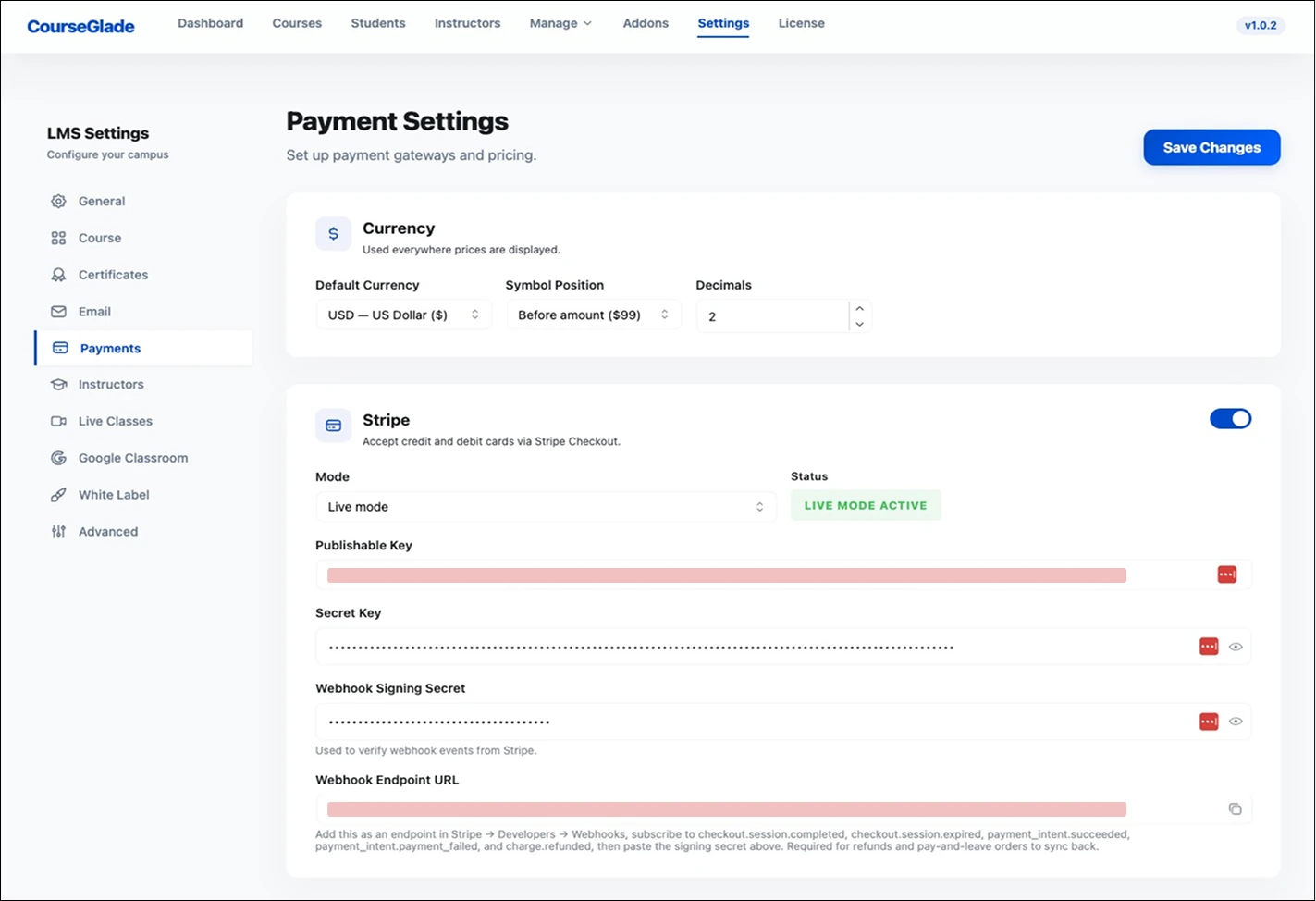Click the LIVE MODE ACTIVE status badge
The height and width of the screenshot is (901, 1316).
click(866, 505)
